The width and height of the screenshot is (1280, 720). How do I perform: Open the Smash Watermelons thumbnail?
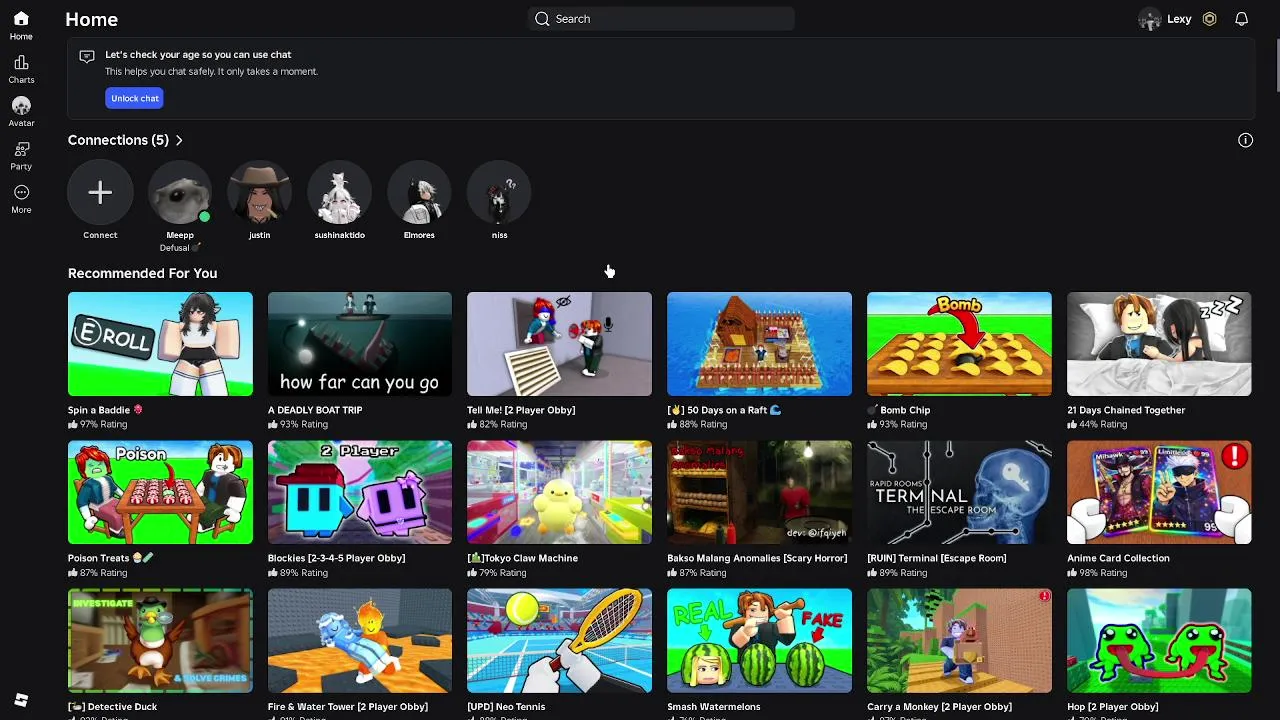[x=759, y=640]
